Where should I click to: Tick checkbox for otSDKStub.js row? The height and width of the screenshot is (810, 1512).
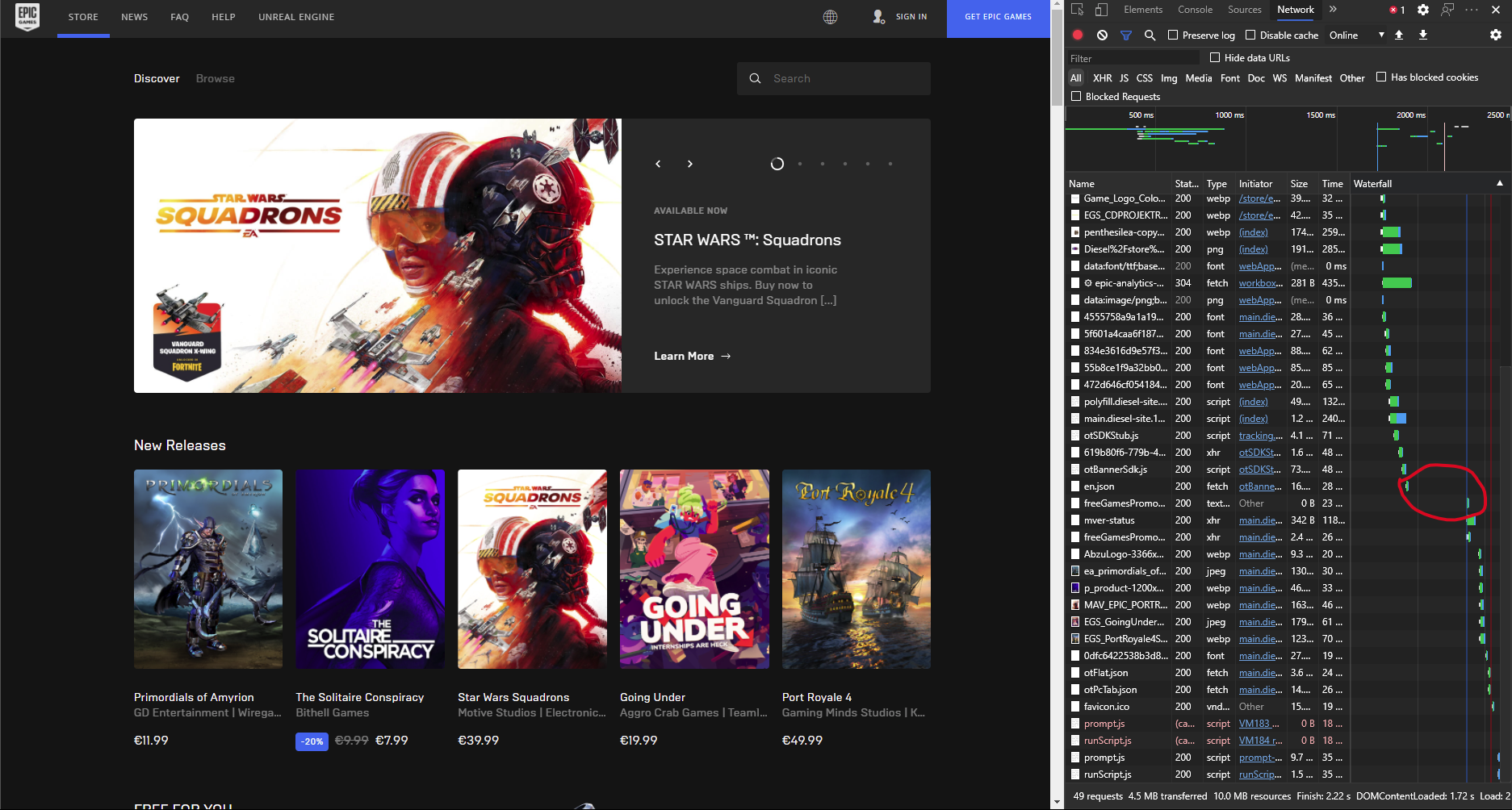pos(1075,436)
